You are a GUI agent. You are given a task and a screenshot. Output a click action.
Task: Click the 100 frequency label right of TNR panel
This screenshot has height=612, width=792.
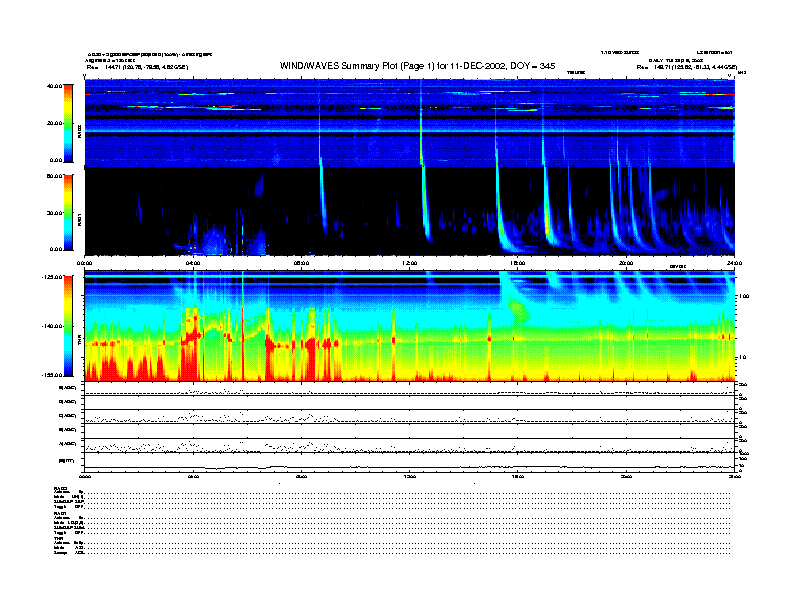pos(743,296)
